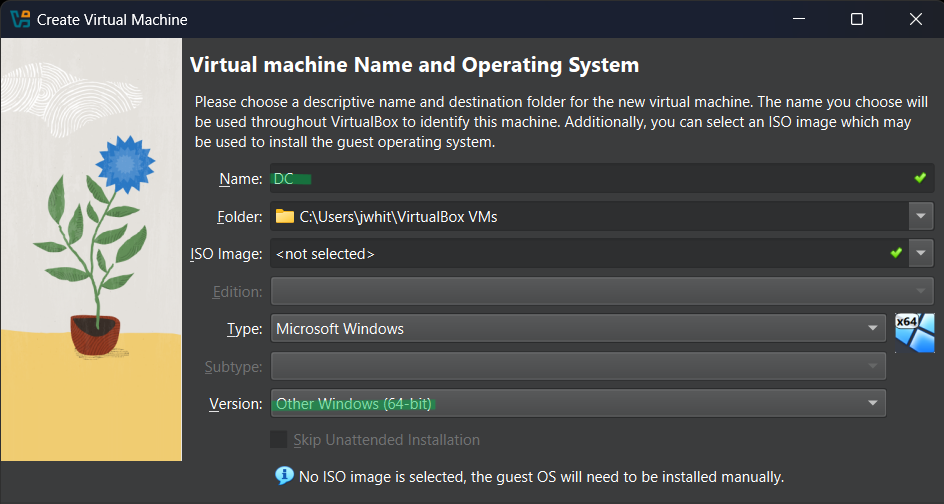Image resolution: width=944 pixels, height=504 pixels.
Task: Close the Create Virtual Machine window
Action: coord(915,19)
